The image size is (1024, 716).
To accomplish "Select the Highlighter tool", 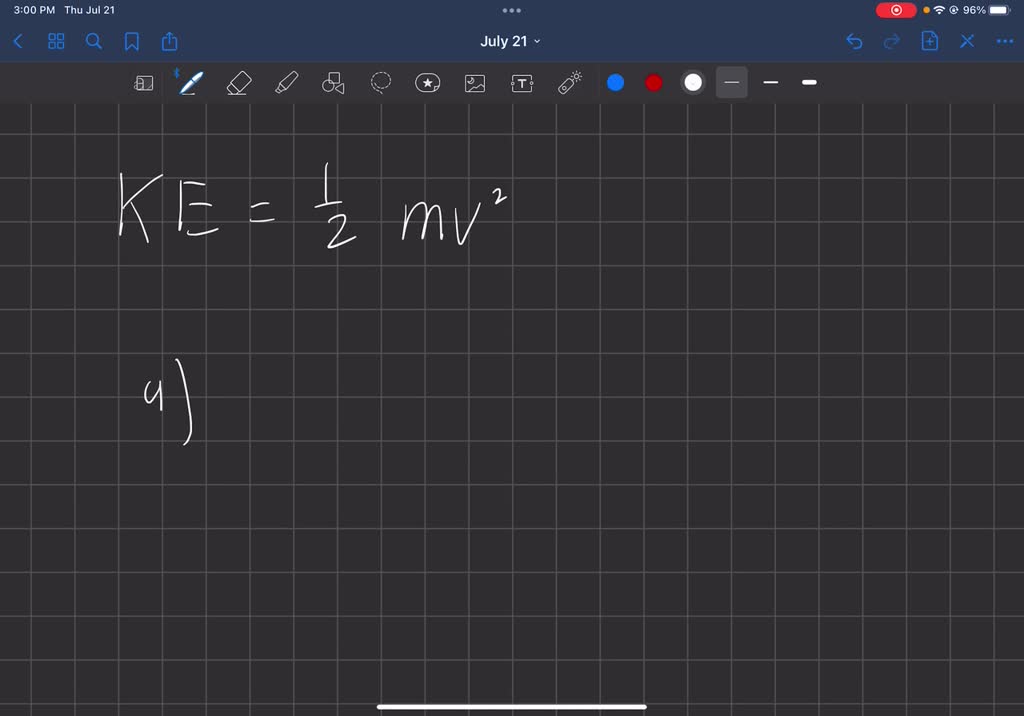I will tap(287, 83).
